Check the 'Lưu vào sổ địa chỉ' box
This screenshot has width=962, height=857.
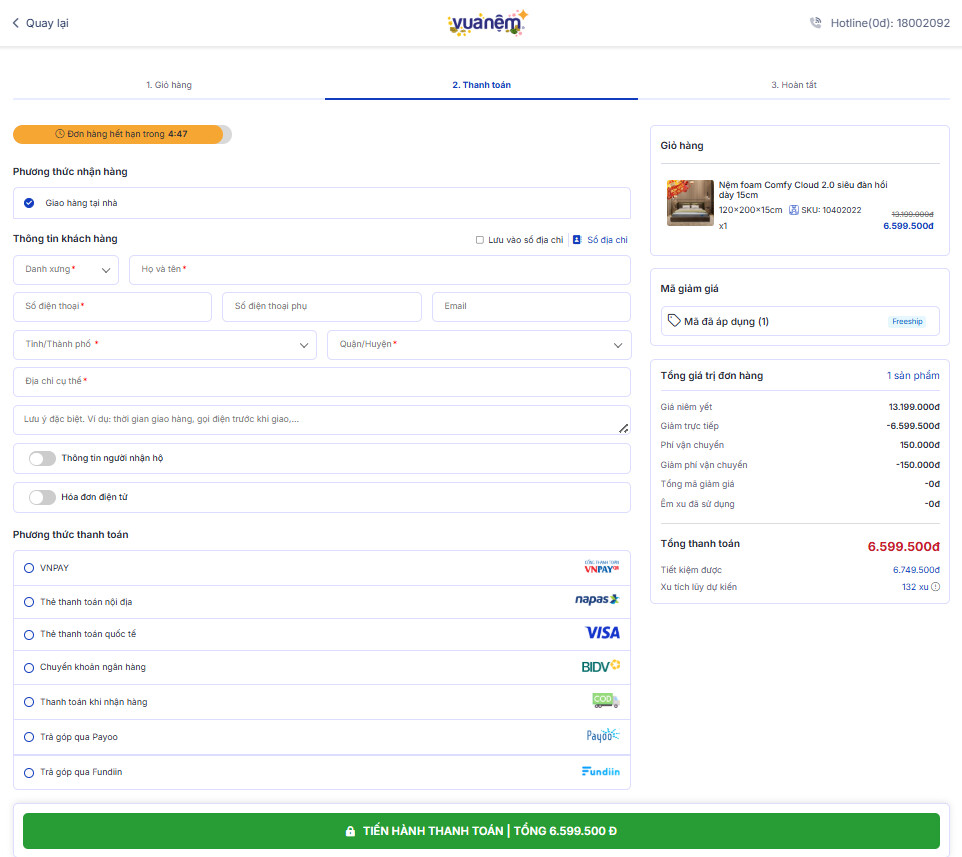pos(480,240)
